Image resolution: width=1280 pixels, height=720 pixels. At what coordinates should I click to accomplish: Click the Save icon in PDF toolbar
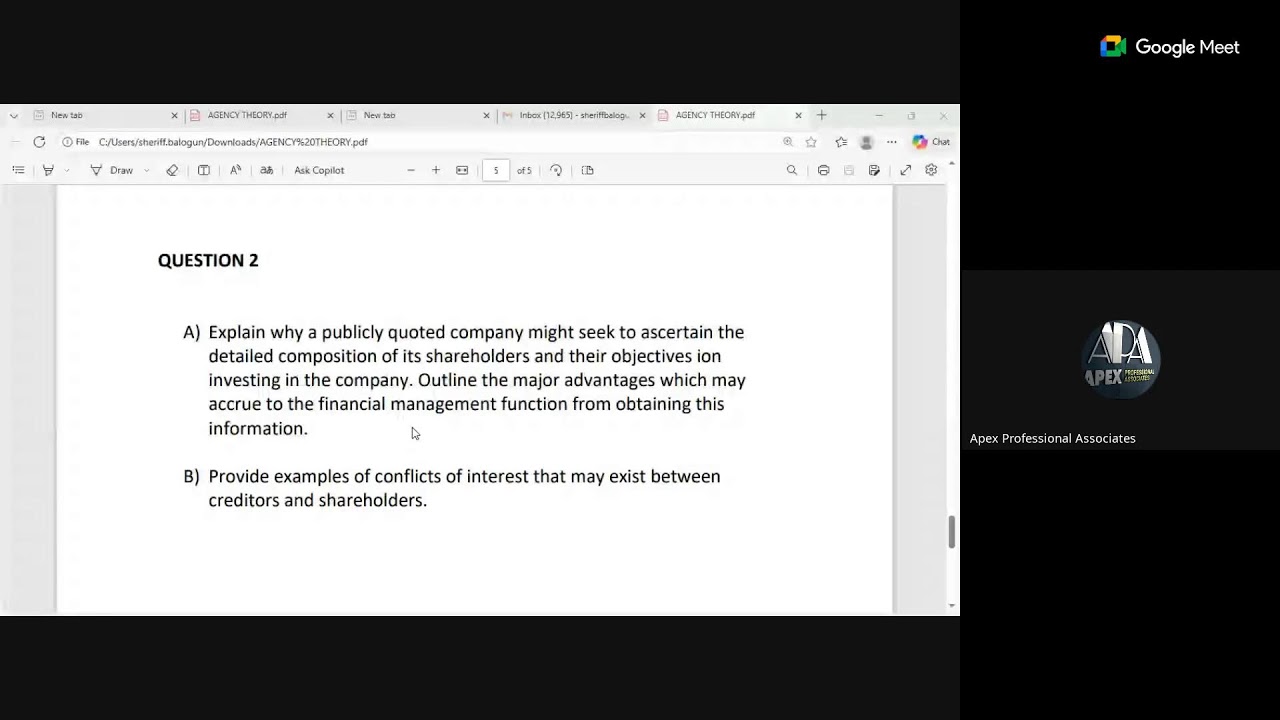pos(849,170)
